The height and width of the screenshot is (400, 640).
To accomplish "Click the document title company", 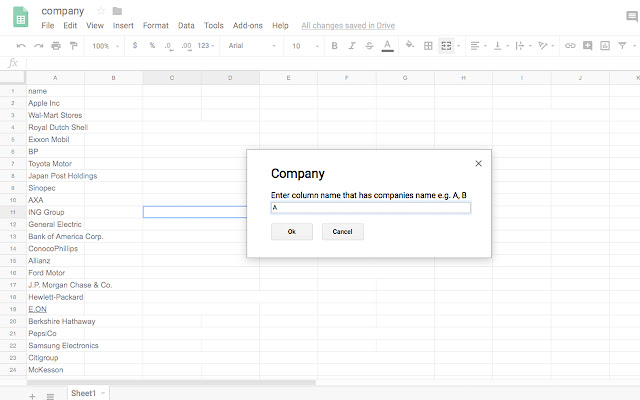I will pos(62,11).
